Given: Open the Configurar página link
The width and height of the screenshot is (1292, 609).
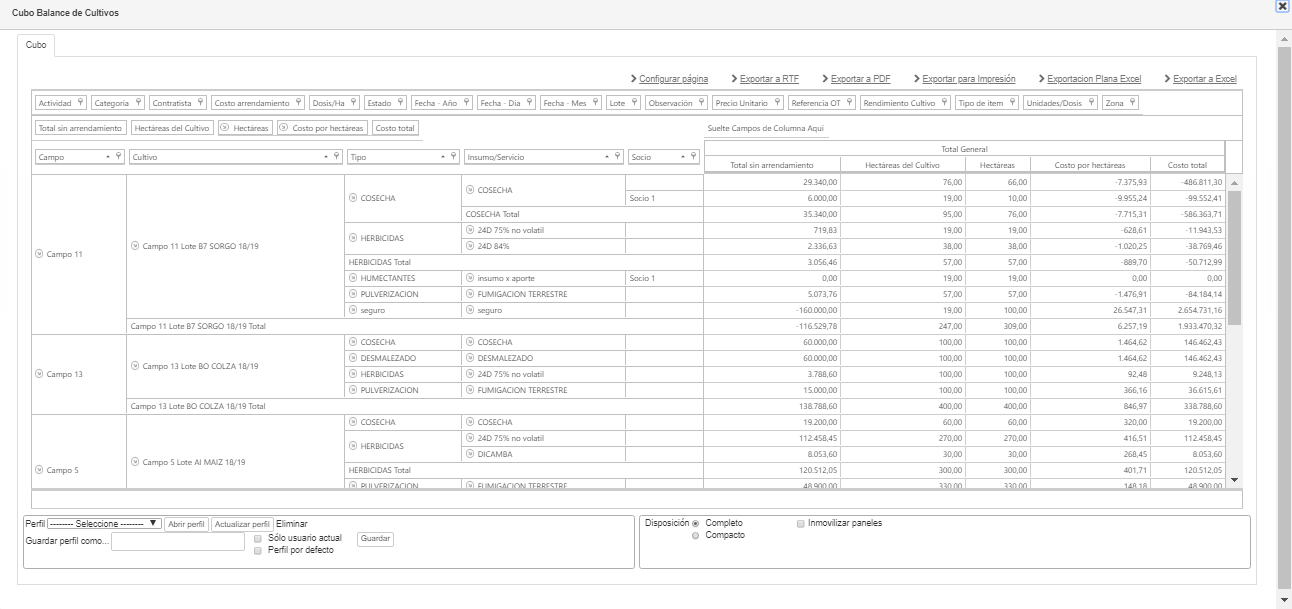Looking at the screenshot, I should tap(674, 78).
